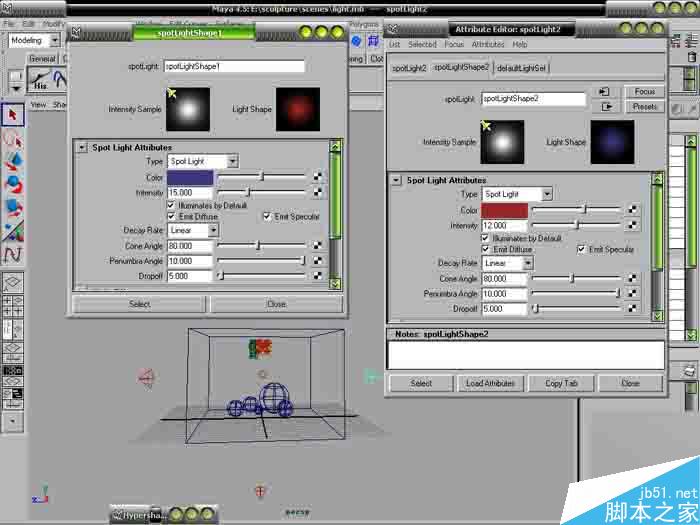
Task: Toggle Illuminates by Default for spotLightShape2
Action: pos(485,238)
